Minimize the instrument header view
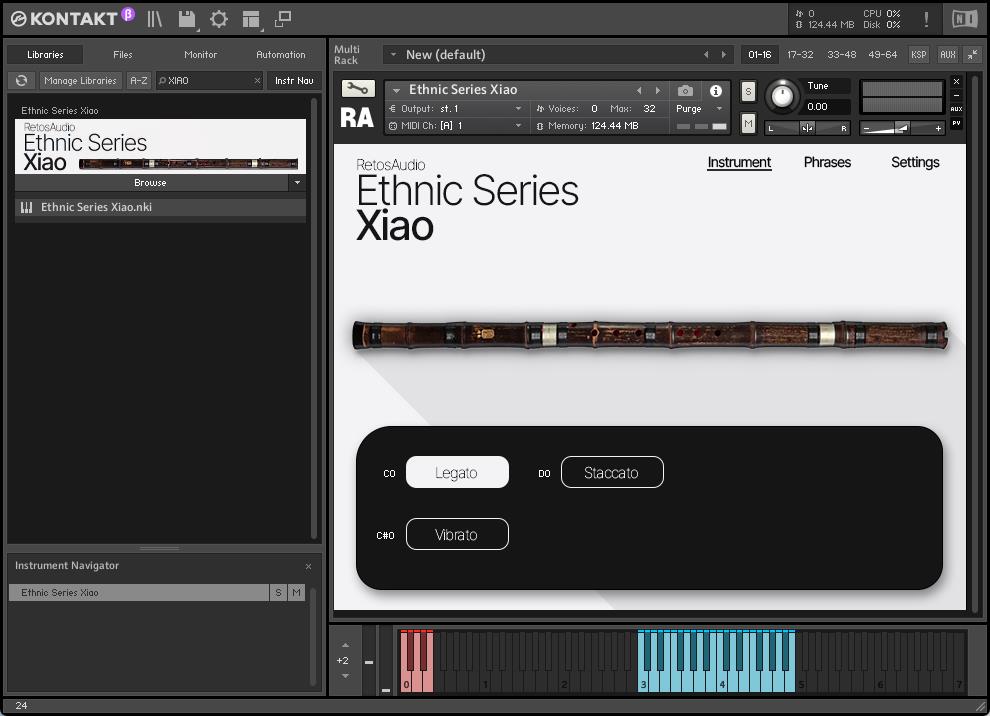The width and height of the screenshot is (990, 716). (x=957, y=95)
